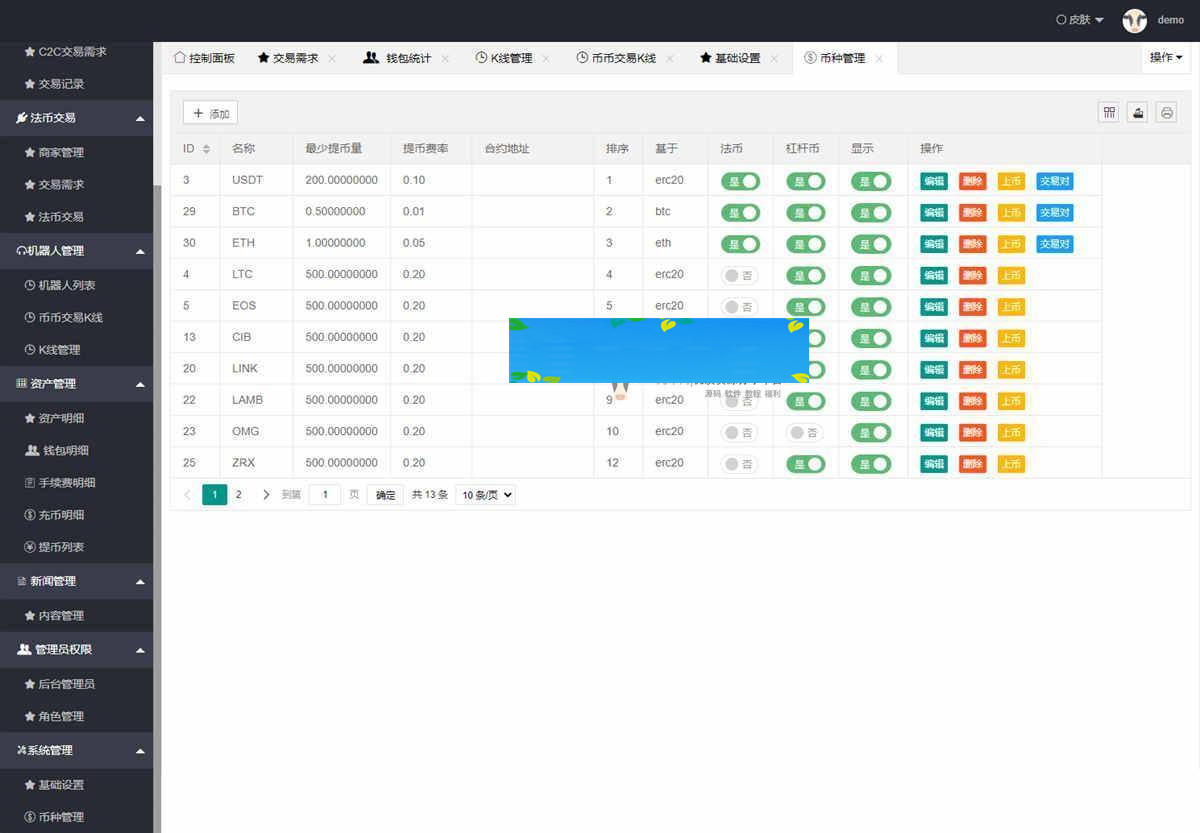
Task: Click the page number input field
Action: point(324,494)
